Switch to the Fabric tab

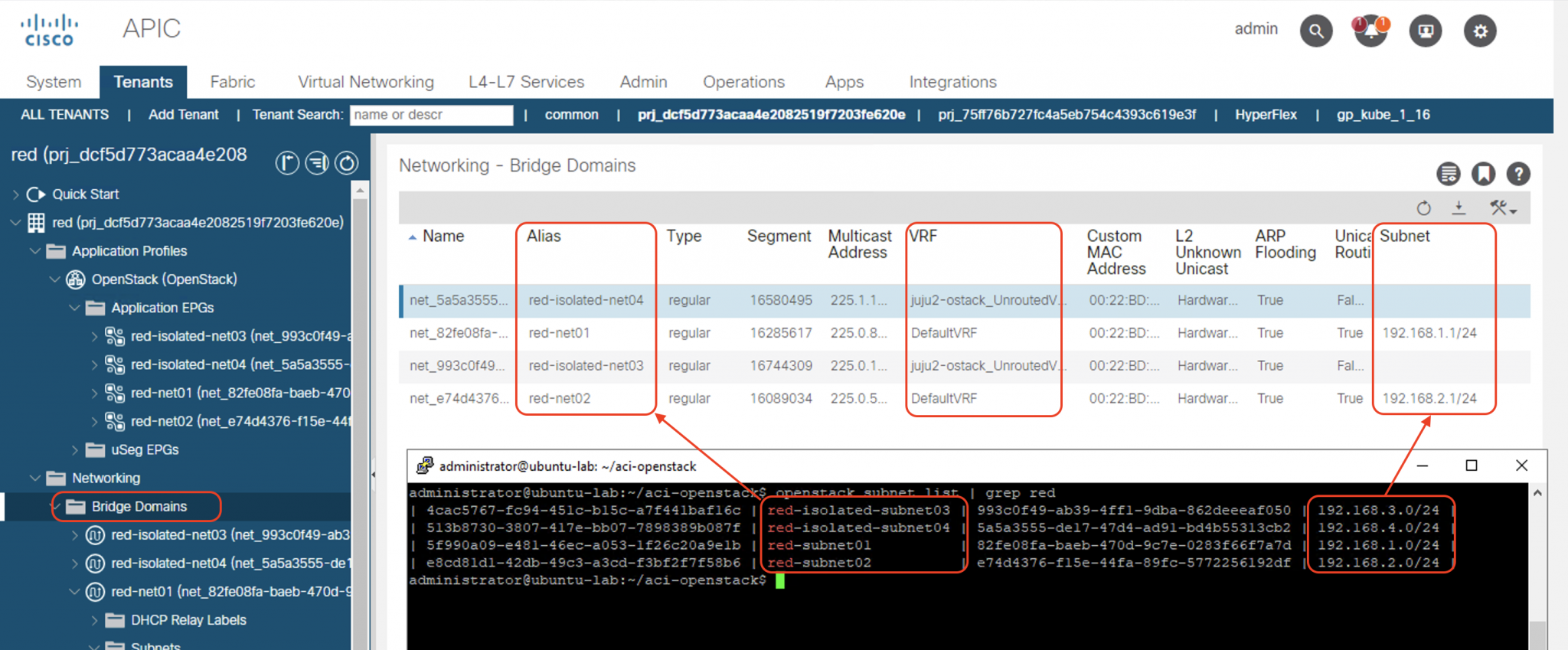tap(232, 82)
